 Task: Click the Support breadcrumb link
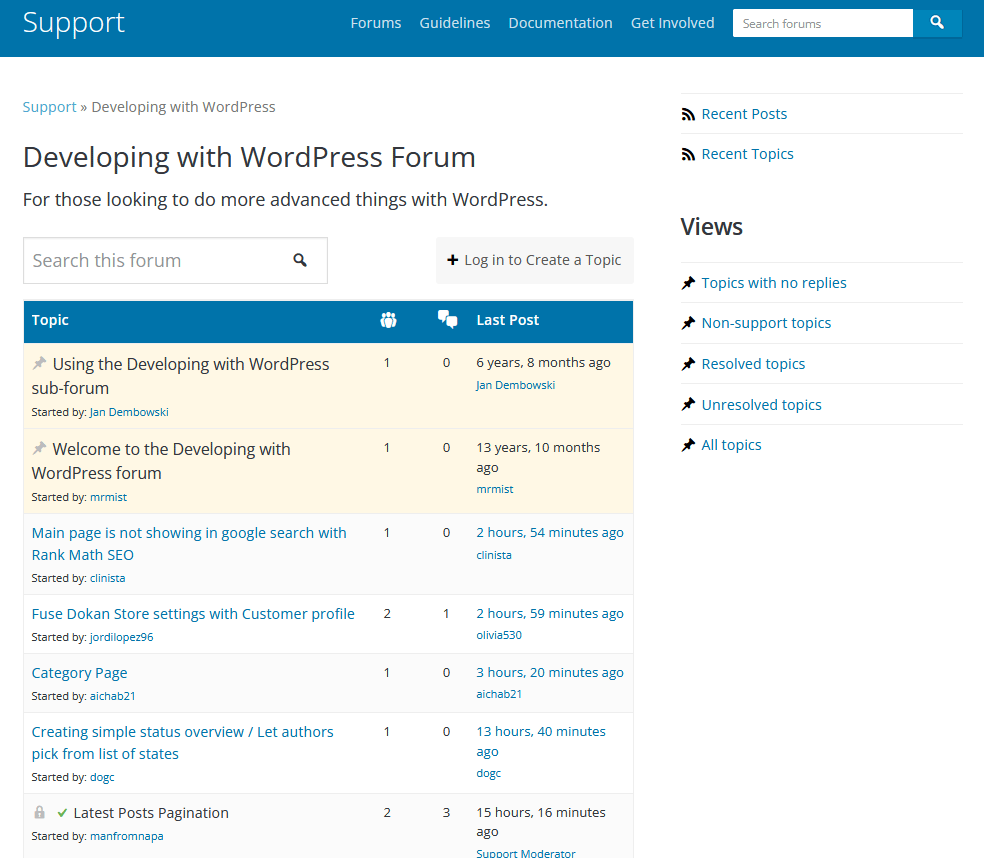(x=50, y=107)
